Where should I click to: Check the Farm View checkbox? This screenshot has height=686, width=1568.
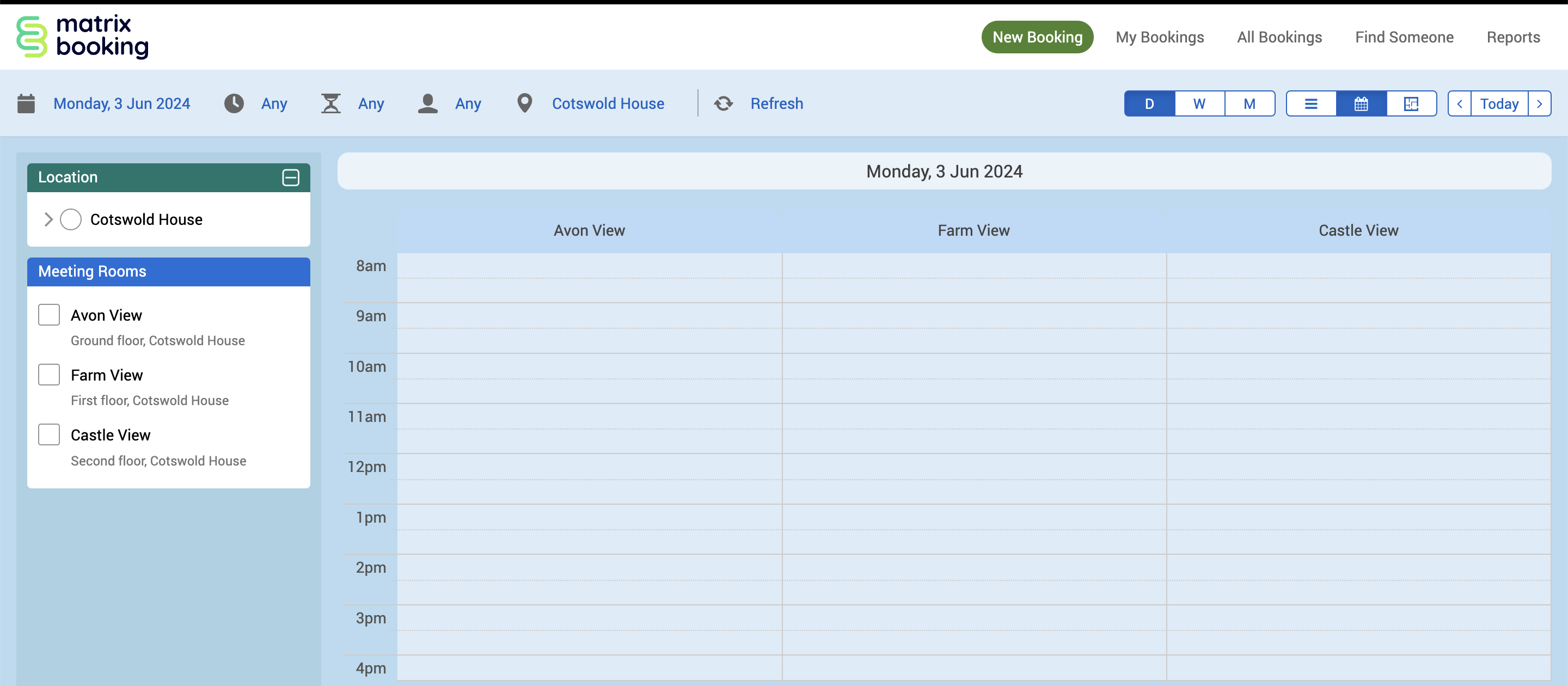(48, 375)
